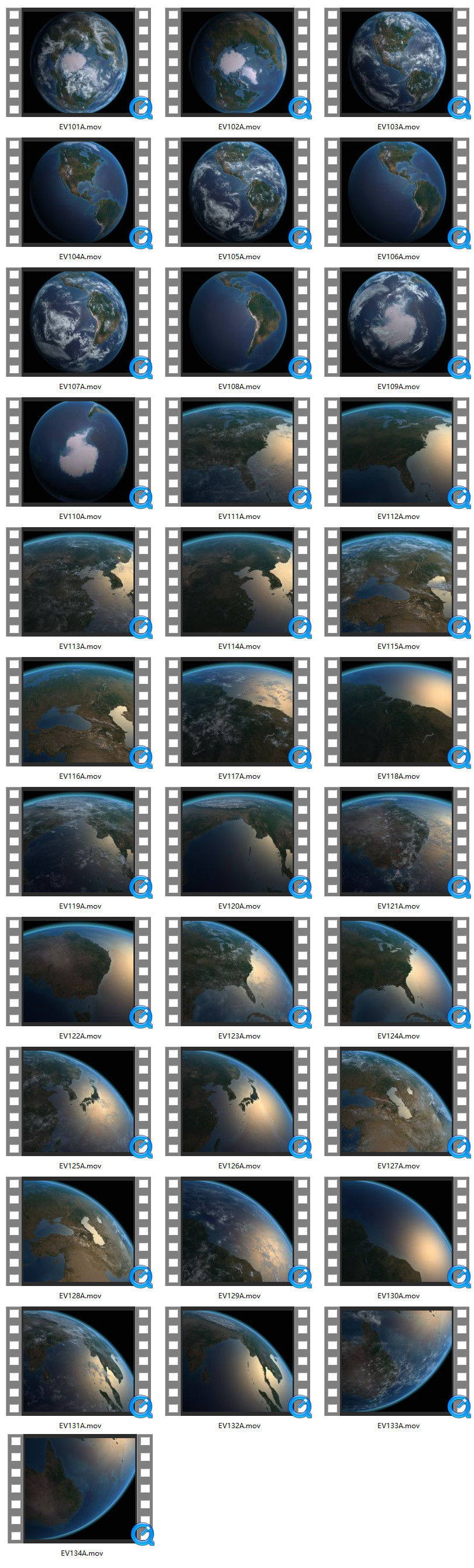Click the EV123A.mov thumbnail

point(238,971)
